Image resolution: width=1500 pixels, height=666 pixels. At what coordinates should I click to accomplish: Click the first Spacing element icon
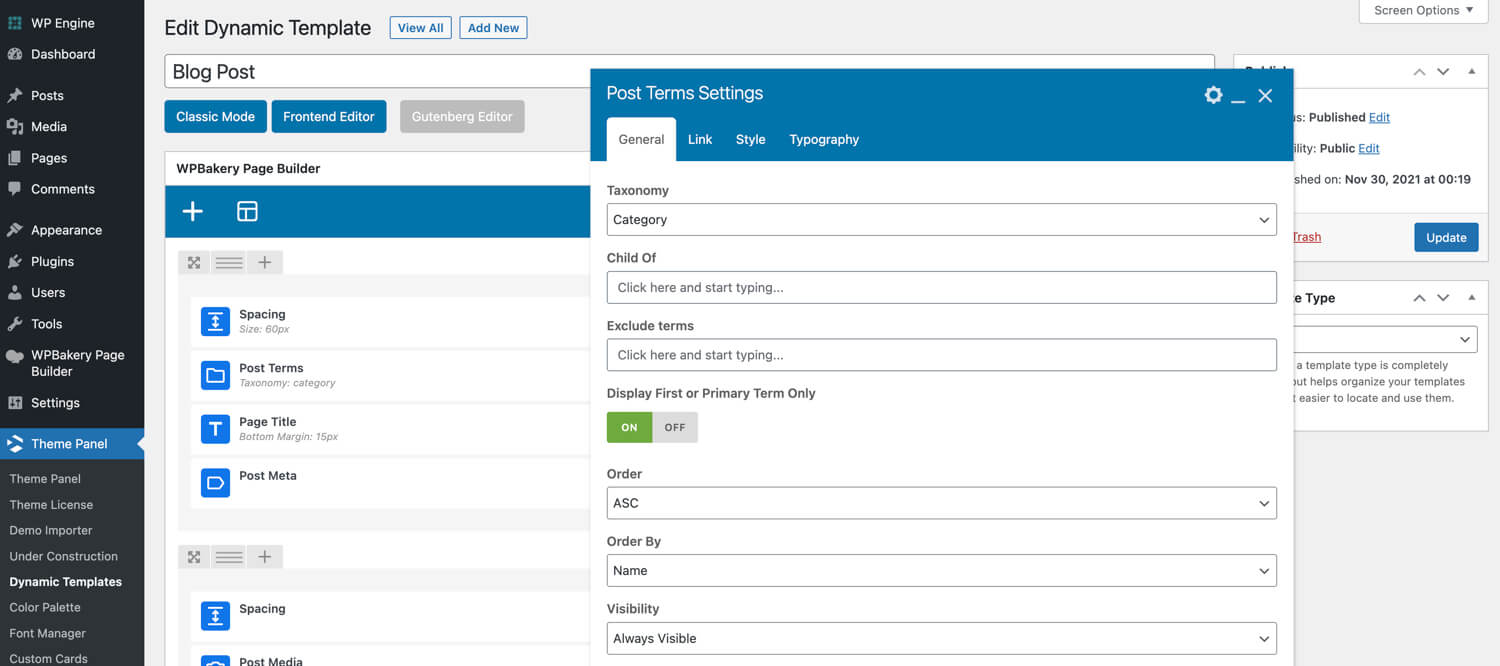pyautogui.click(x=215, y=322)
